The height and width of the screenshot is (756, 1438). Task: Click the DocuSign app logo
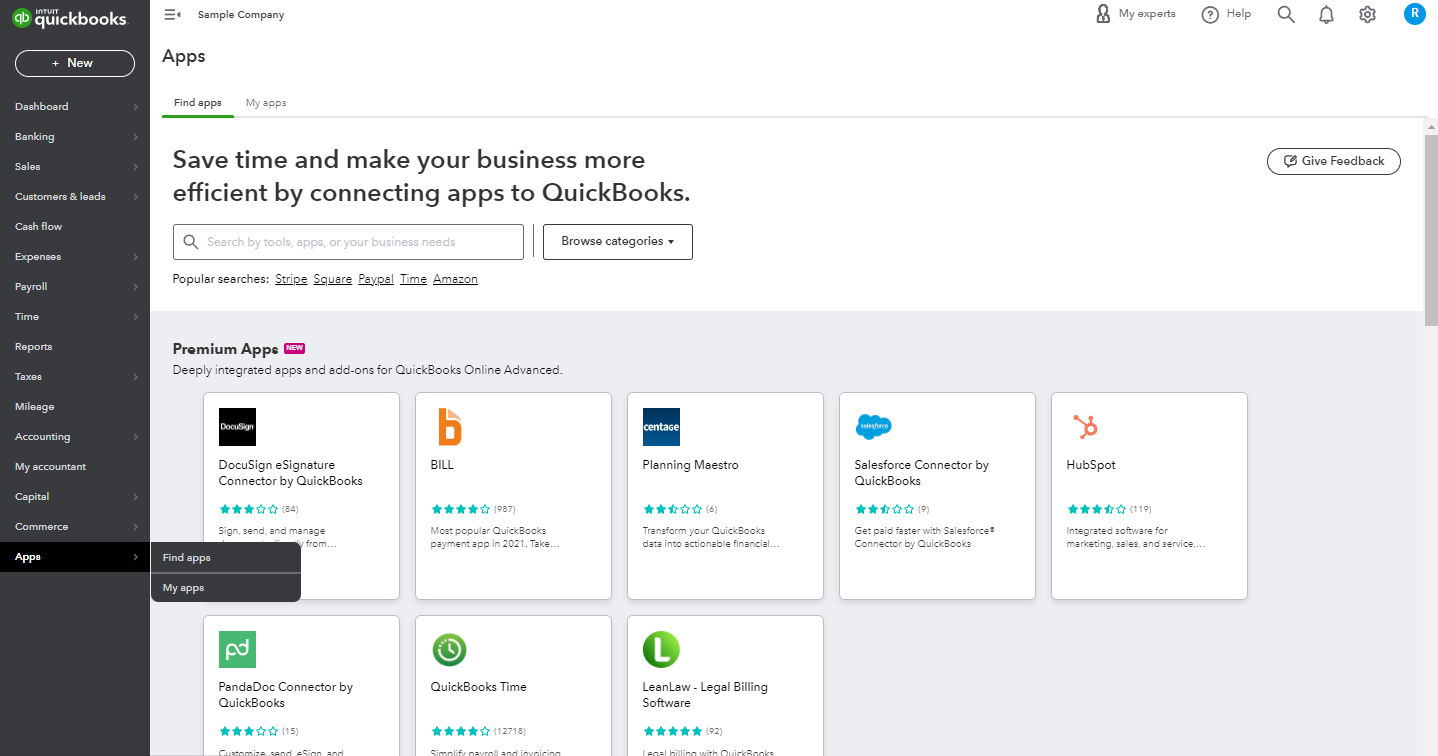click(x=237, y=427)
